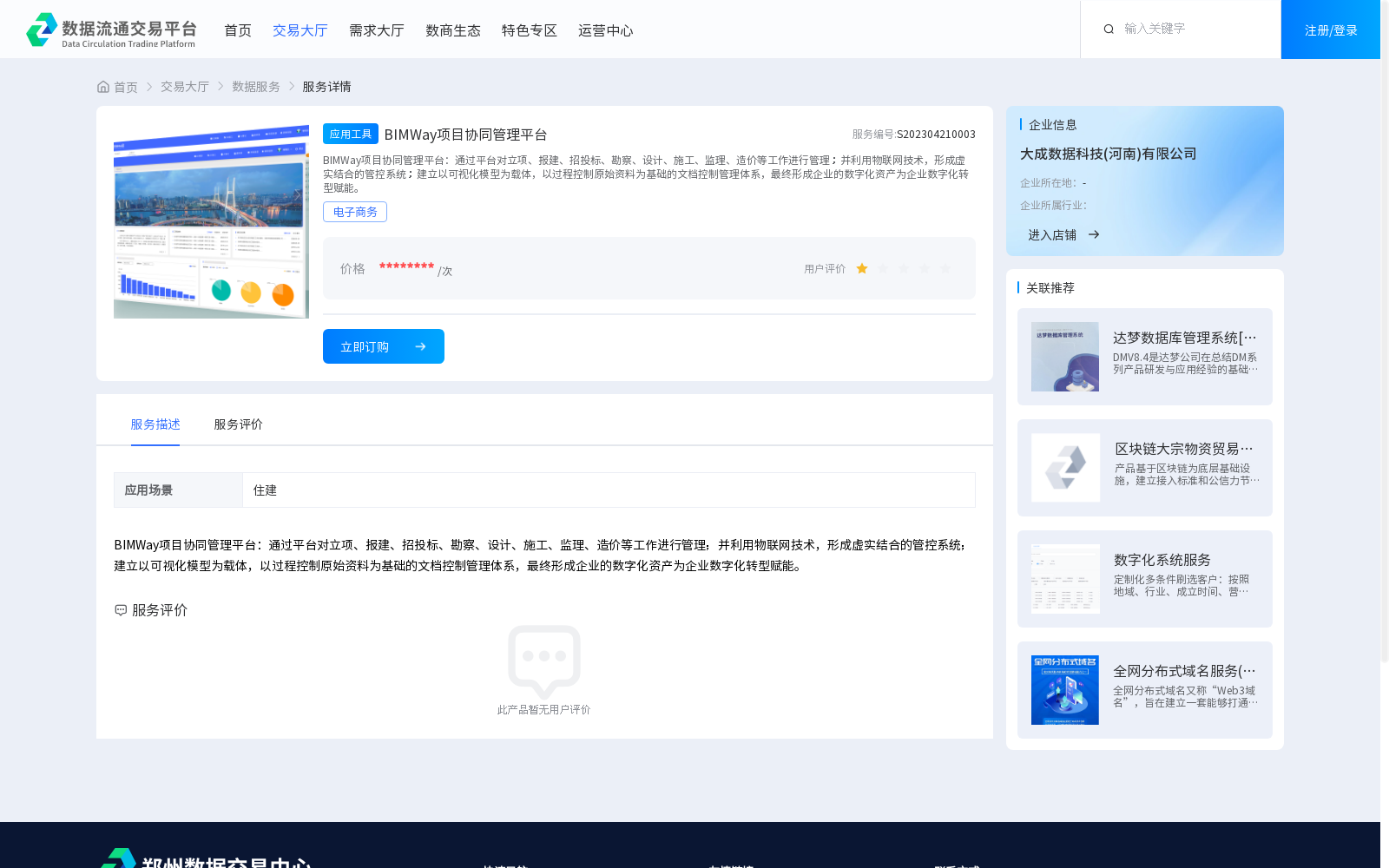
Task: Go to 需求大厅 in the top menu
Action: point(377,30)
